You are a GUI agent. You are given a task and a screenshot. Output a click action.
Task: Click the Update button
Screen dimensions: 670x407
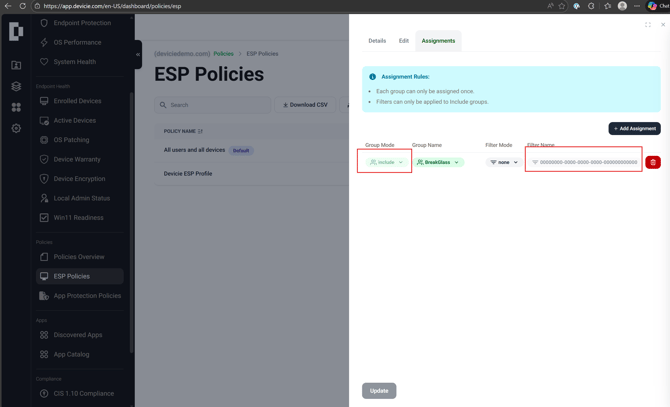click(x=379, y=391)
